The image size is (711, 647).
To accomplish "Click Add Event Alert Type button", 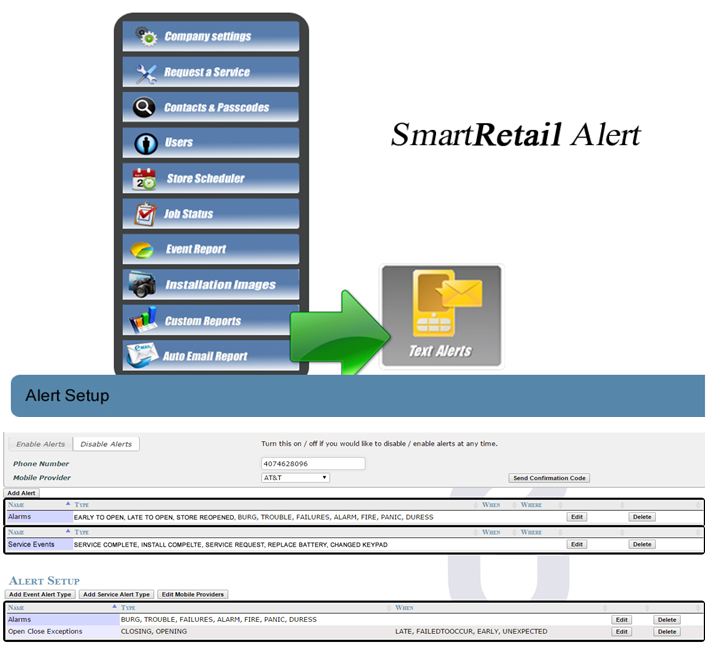I will tap(40, 594).
